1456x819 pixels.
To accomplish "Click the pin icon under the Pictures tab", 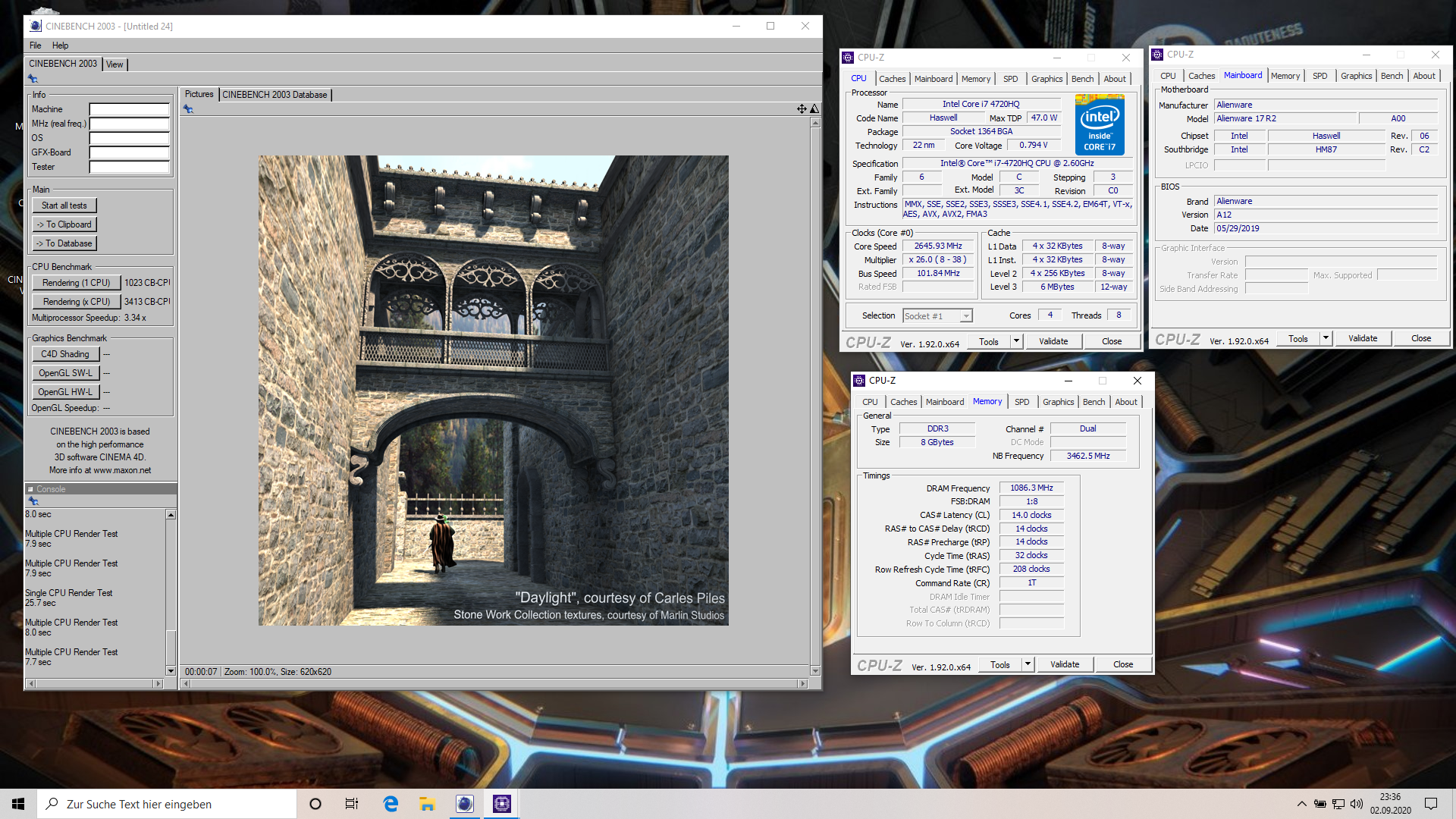I will [188, 109].
